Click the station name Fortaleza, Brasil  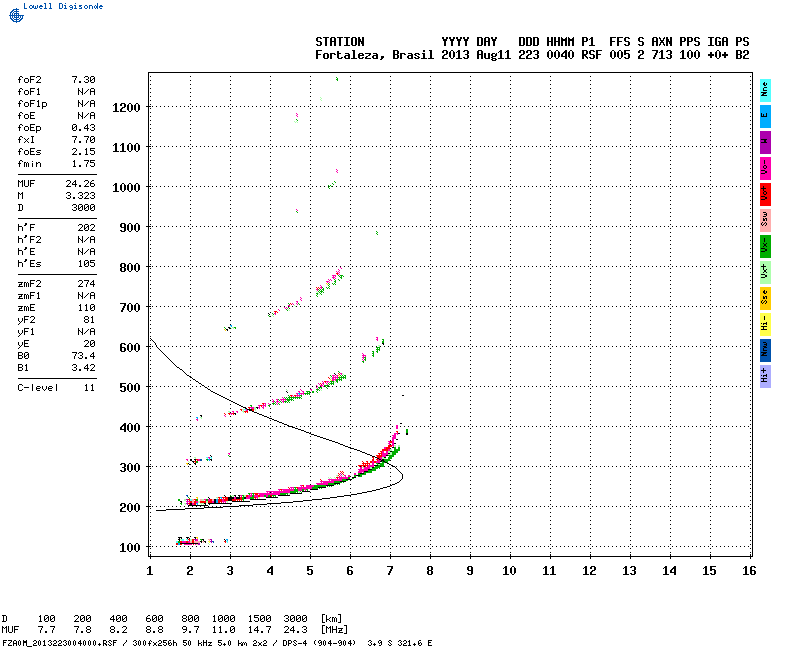[374, 55]
